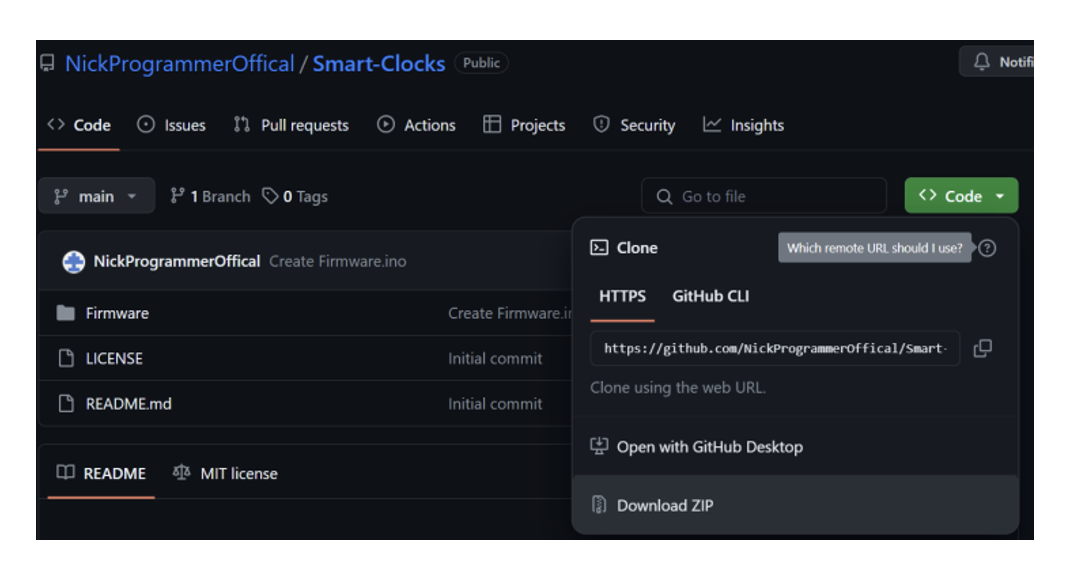Click the LICENSE file icon
Screen dimensions: 1066x566
pos(66,358)
